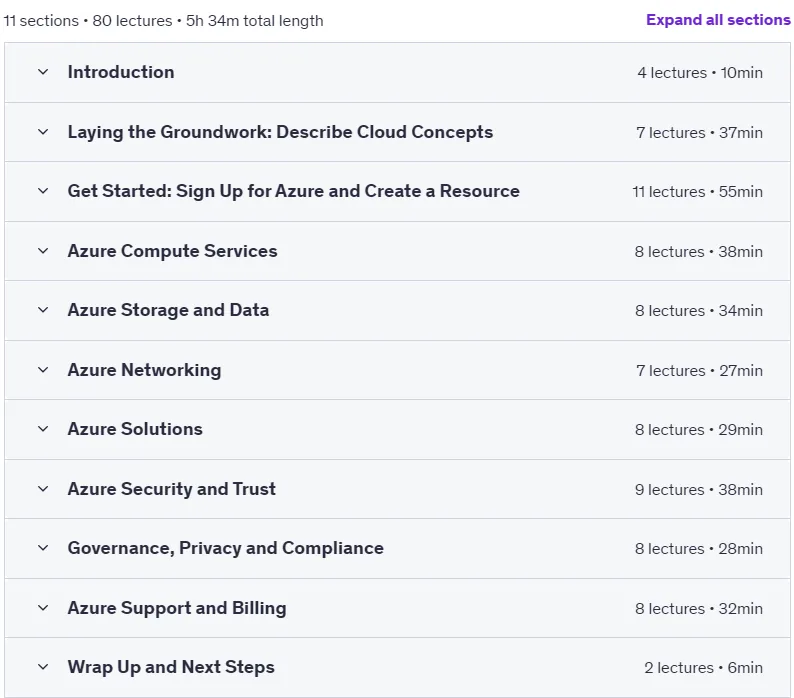Expand the Introduction section chevron
794x698 pixels.
[43, 72]
